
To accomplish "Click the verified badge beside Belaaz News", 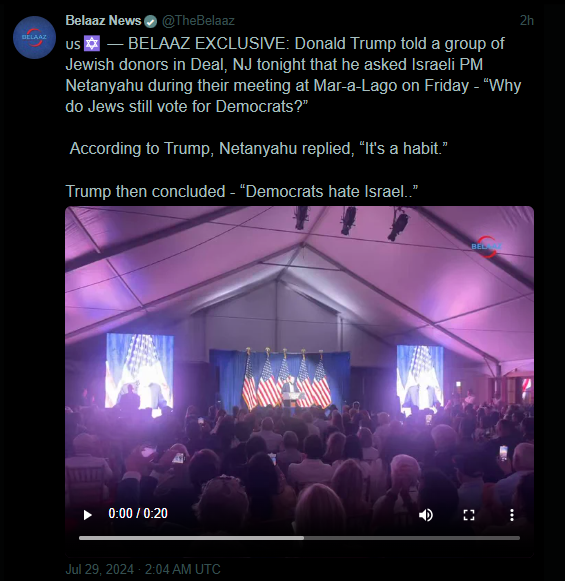I will click(150, 21).
